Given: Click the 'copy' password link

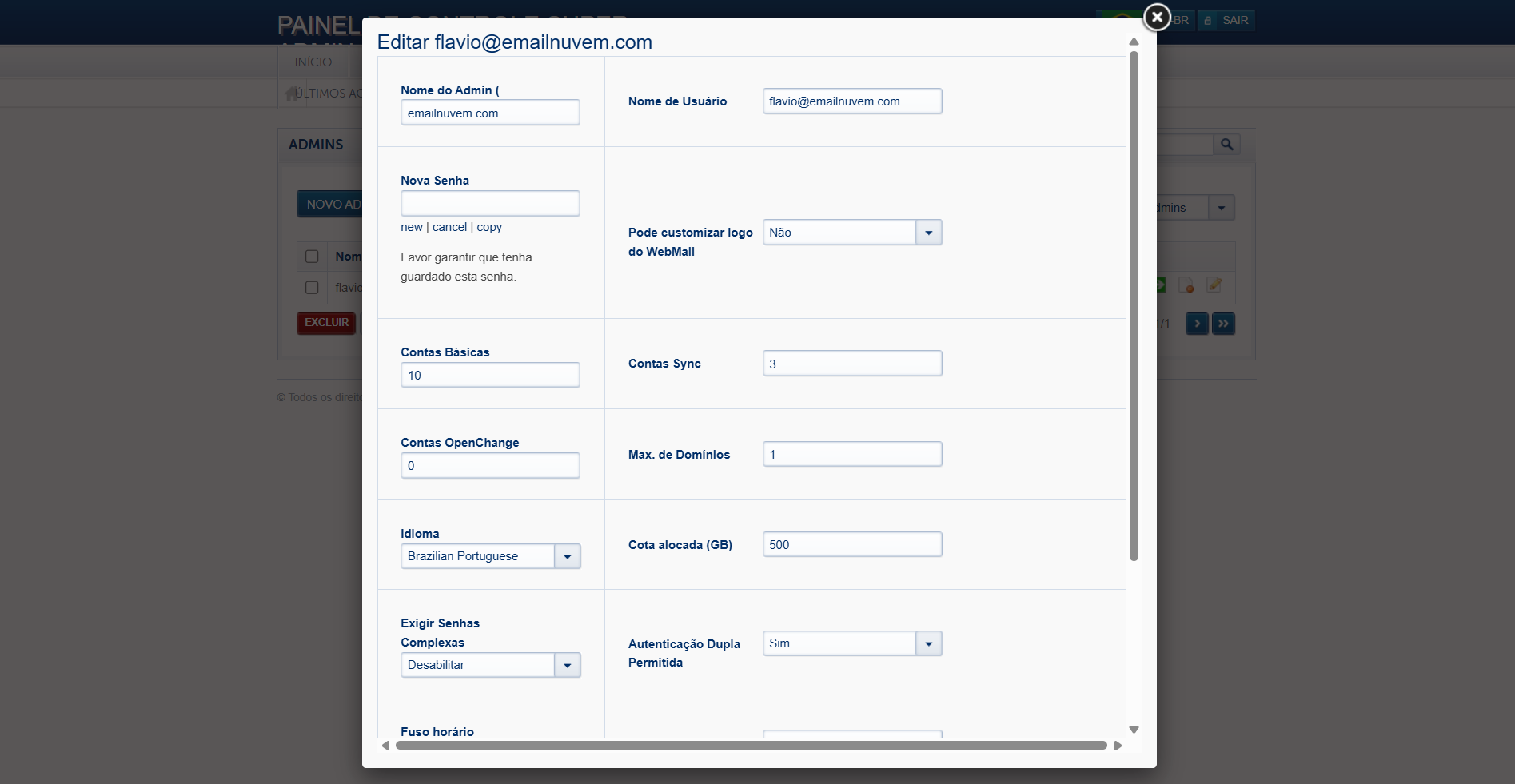Looking at the screenshot, I should click(x=489, y=227).
